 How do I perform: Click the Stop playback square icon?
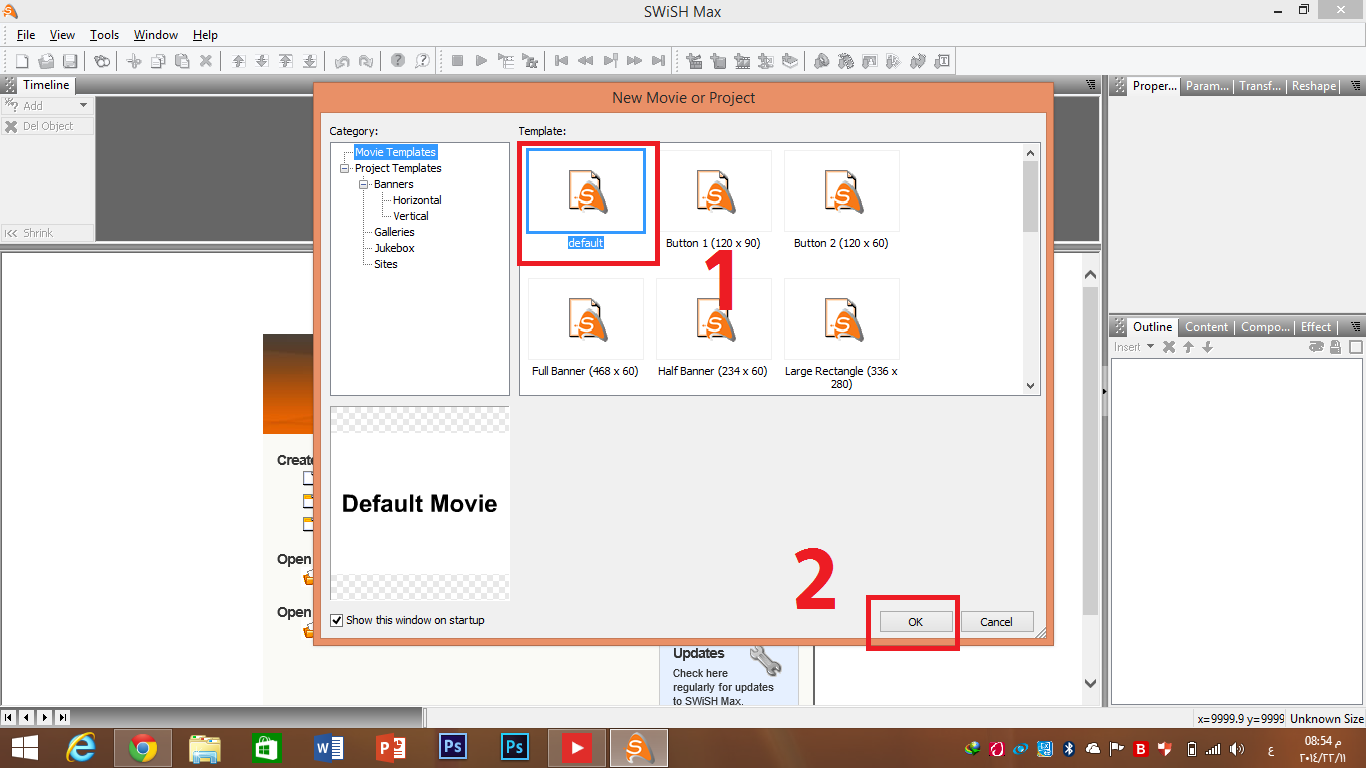pos(457,61)
